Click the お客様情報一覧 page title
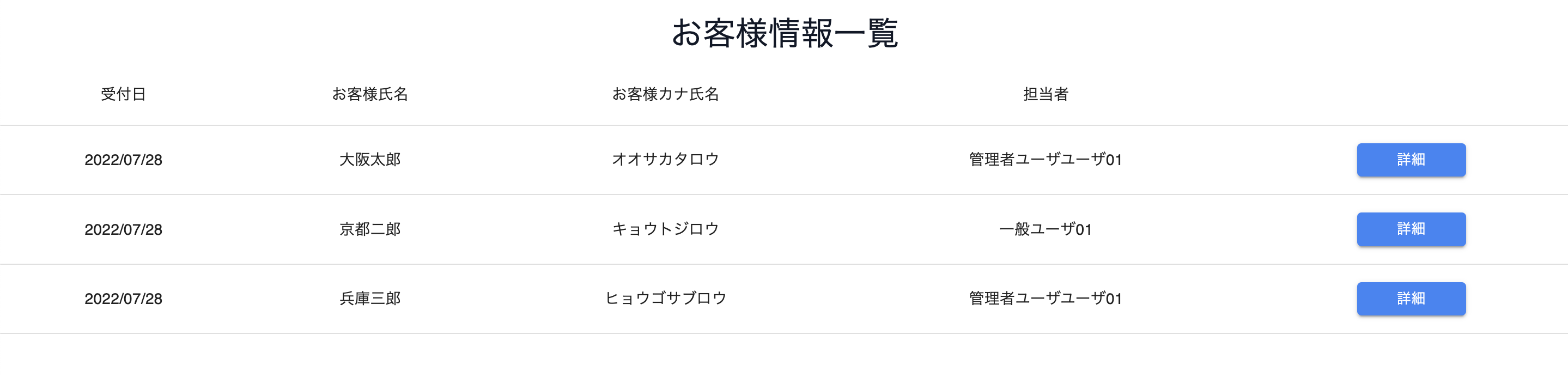 [x=784, y=33]
